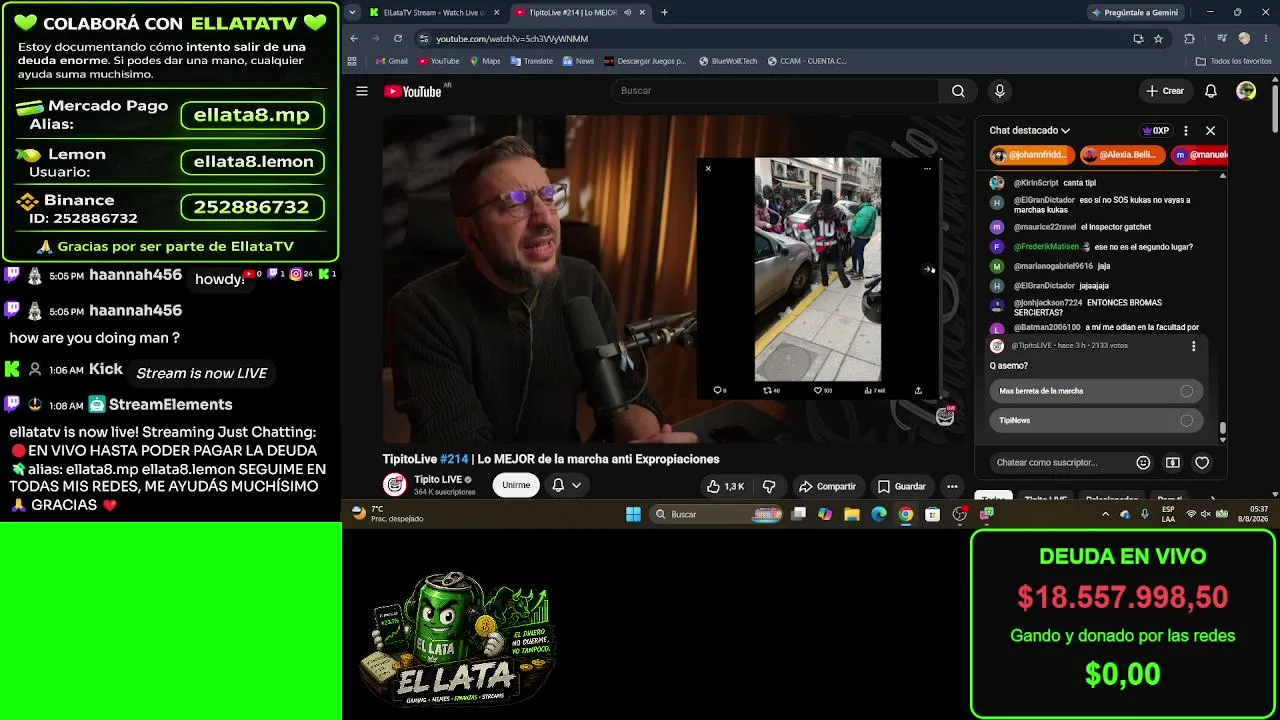
Task: Send a Super Chat with dollar icon
Action: [x=1173, y=463]
